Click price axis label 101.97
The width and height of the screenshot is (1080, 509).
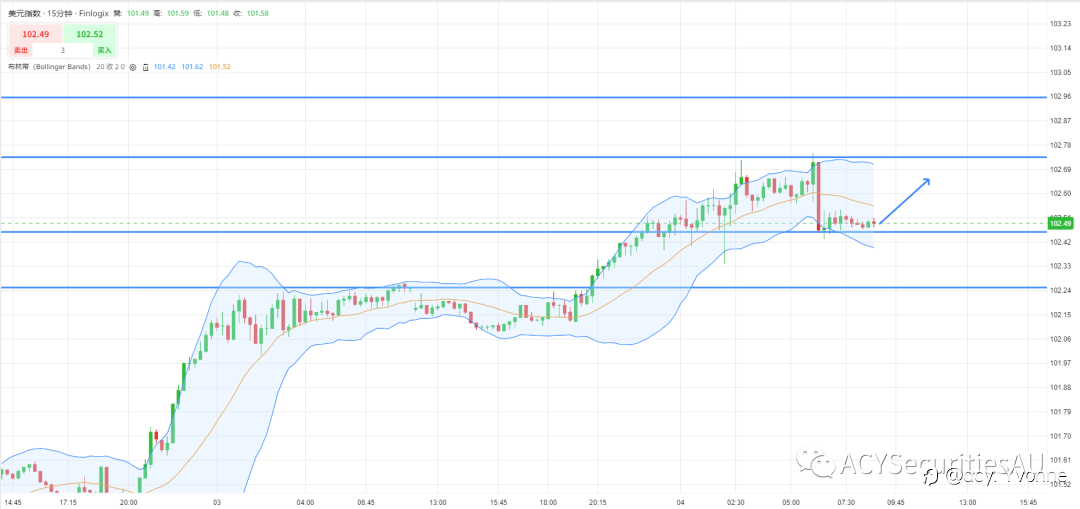[x=1059, y=363]
